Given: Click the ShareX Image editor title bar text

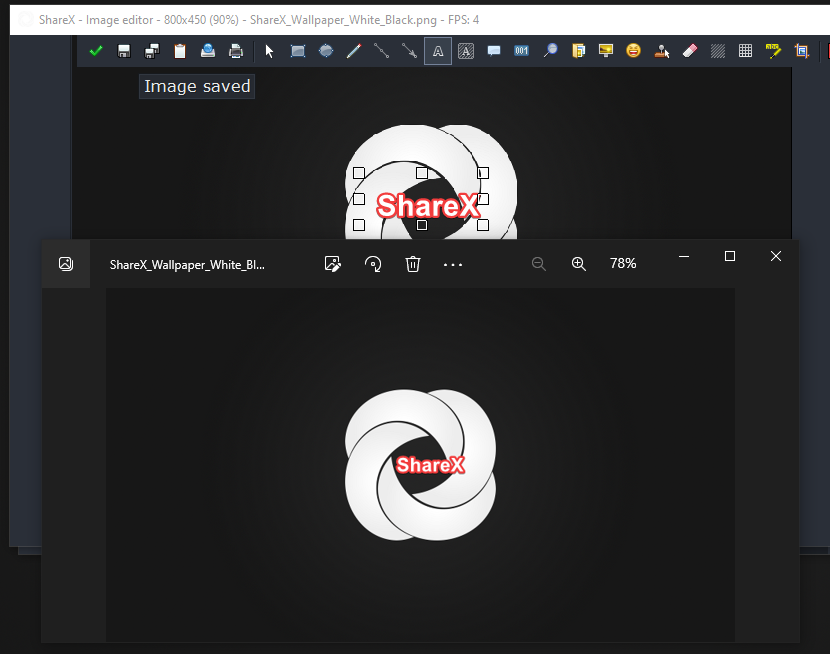Looking at the screenshot, I should [x=259, y=20].
